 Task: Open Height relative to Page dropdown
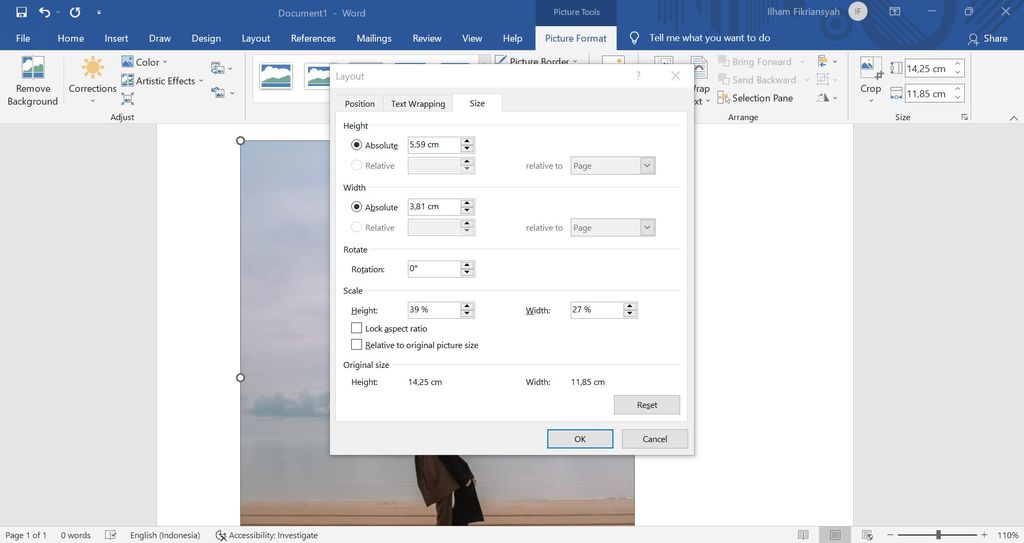[x=647, y=165]
